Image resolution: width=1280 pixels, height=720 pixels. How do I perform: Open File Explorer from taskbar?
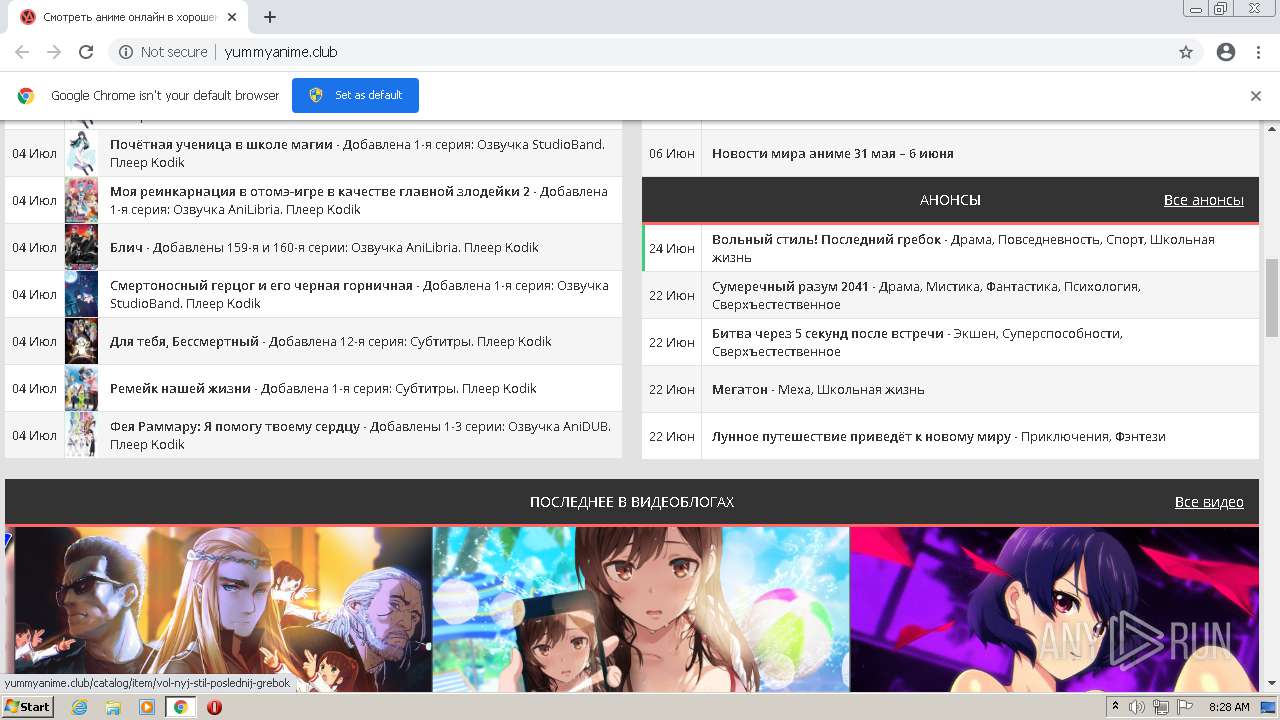pos(113,707)
